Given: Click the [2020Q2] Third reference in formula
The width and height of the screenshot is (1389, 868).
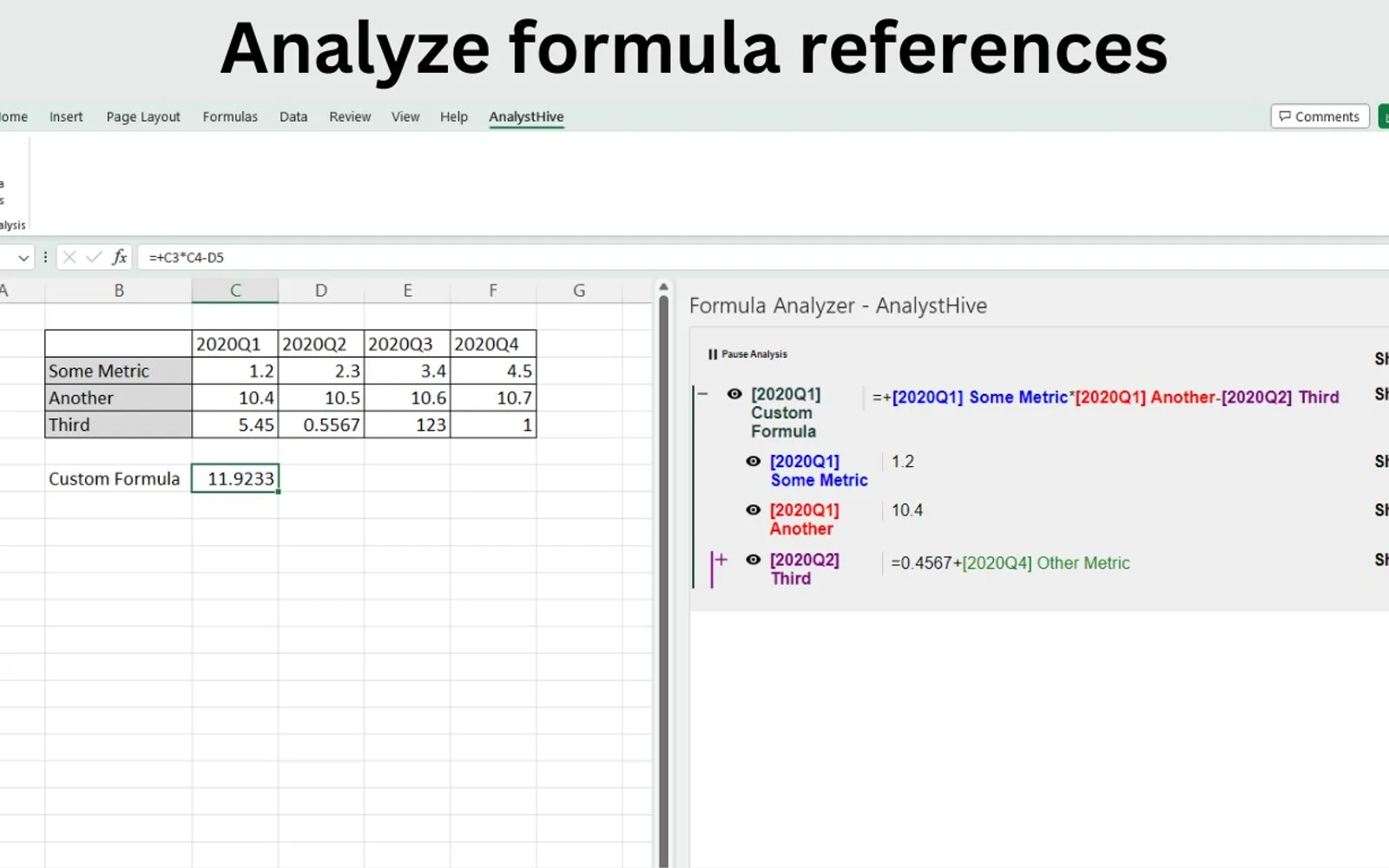Looking at the screenshot, I should (1280, 398).
